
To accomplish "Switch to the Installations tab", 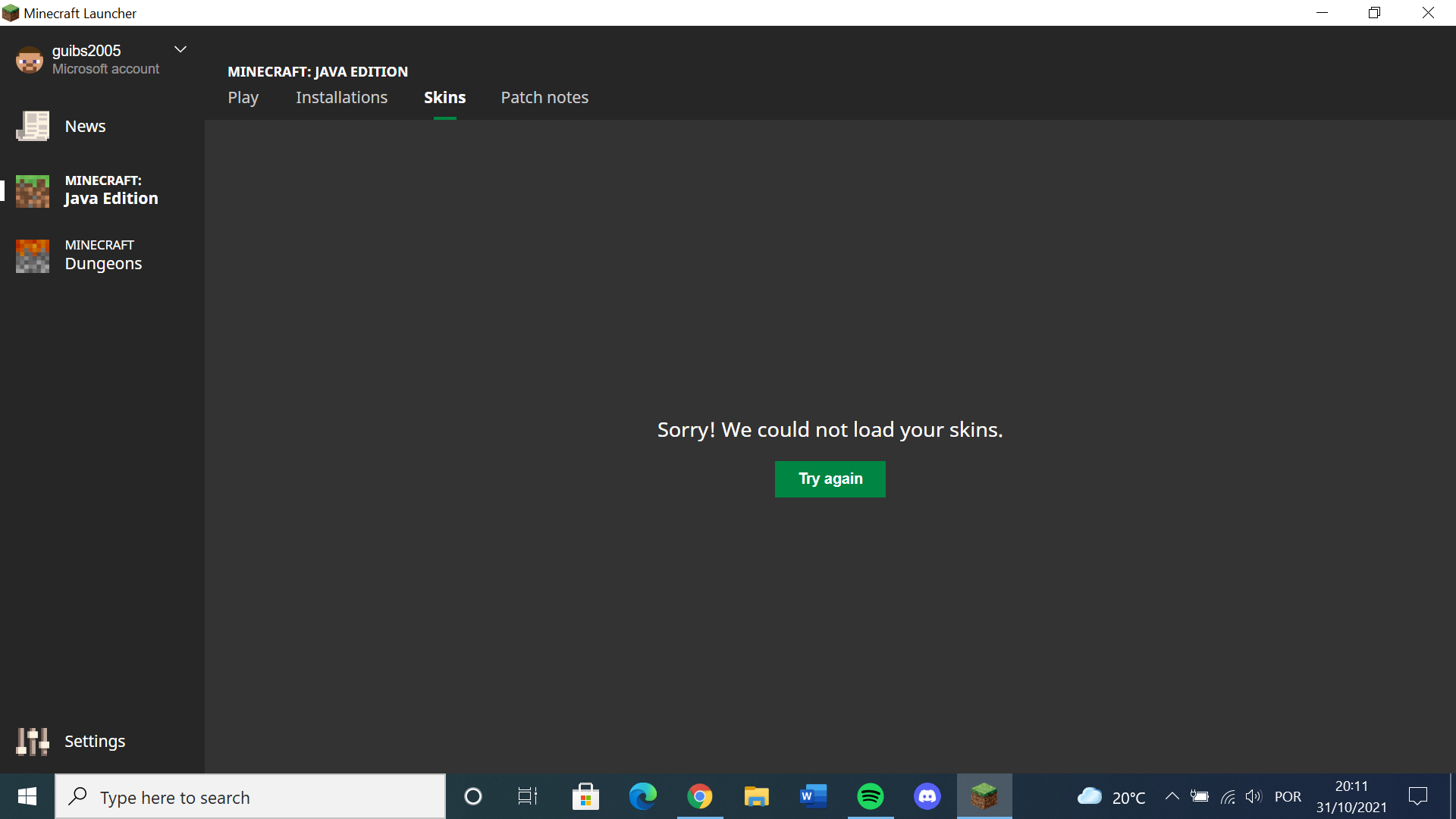I will pyautogui.click(x=341, y=98).
